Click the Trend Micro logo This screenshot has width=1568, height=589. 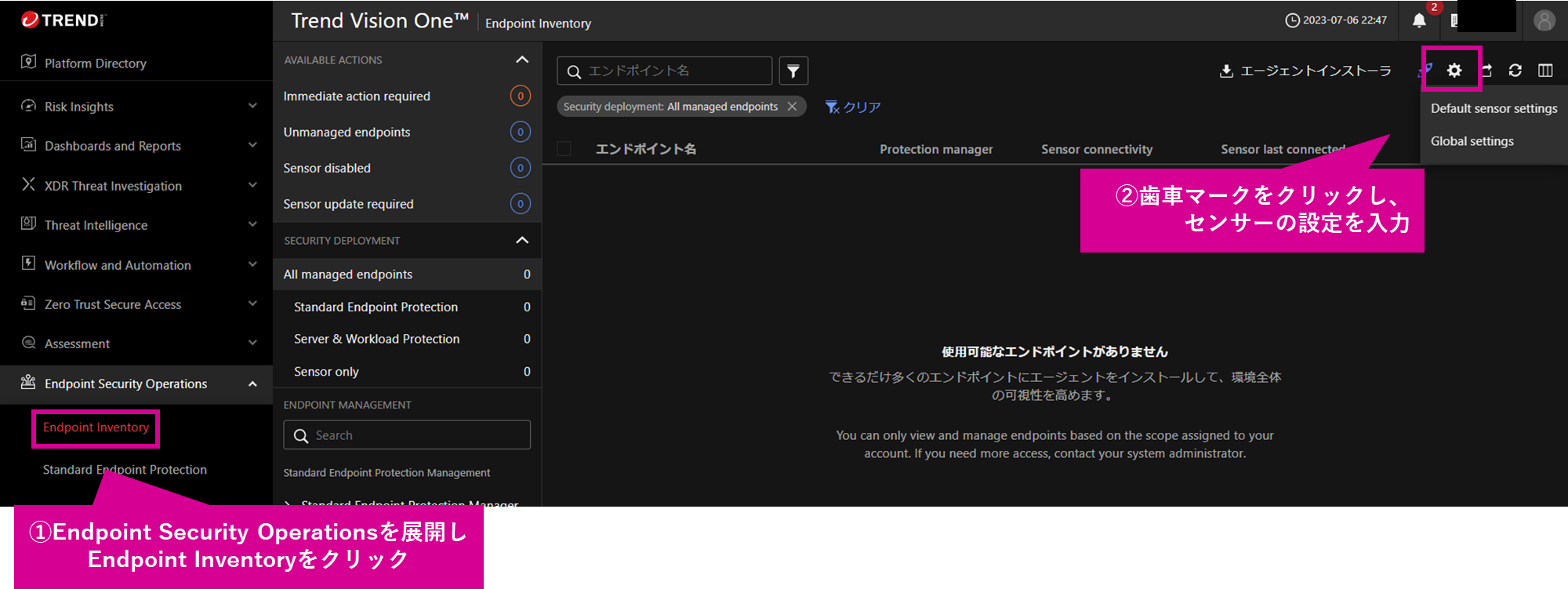[x=63, y=20]
